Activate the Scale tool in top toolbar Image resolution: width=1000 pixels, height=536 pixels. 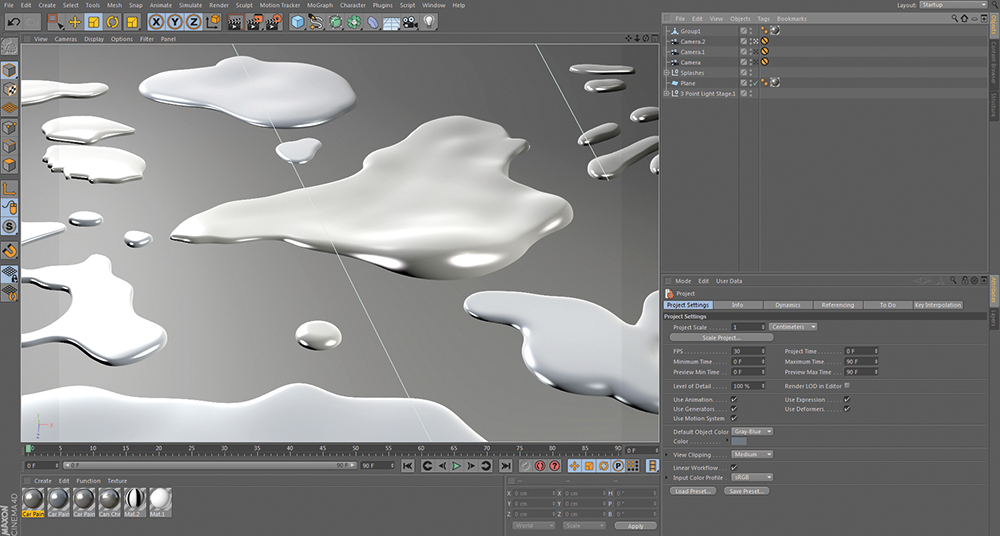point(94,22)
